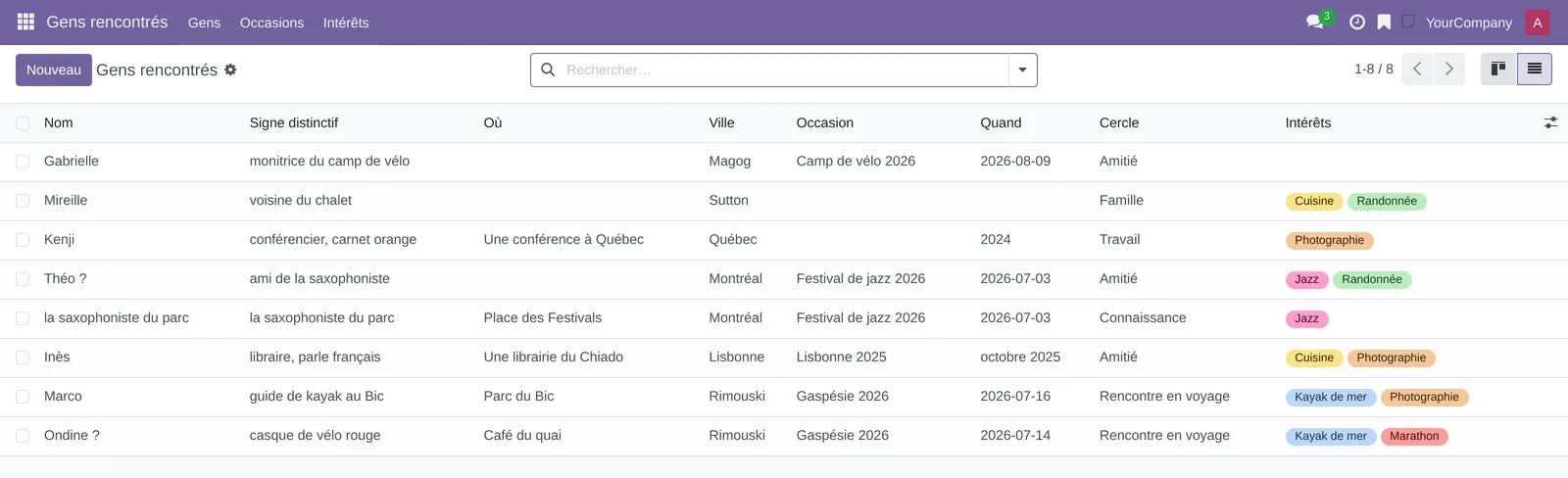
Task: Click the yellow Cuisine tag on Mireille's row
Action: point(1314,201)
